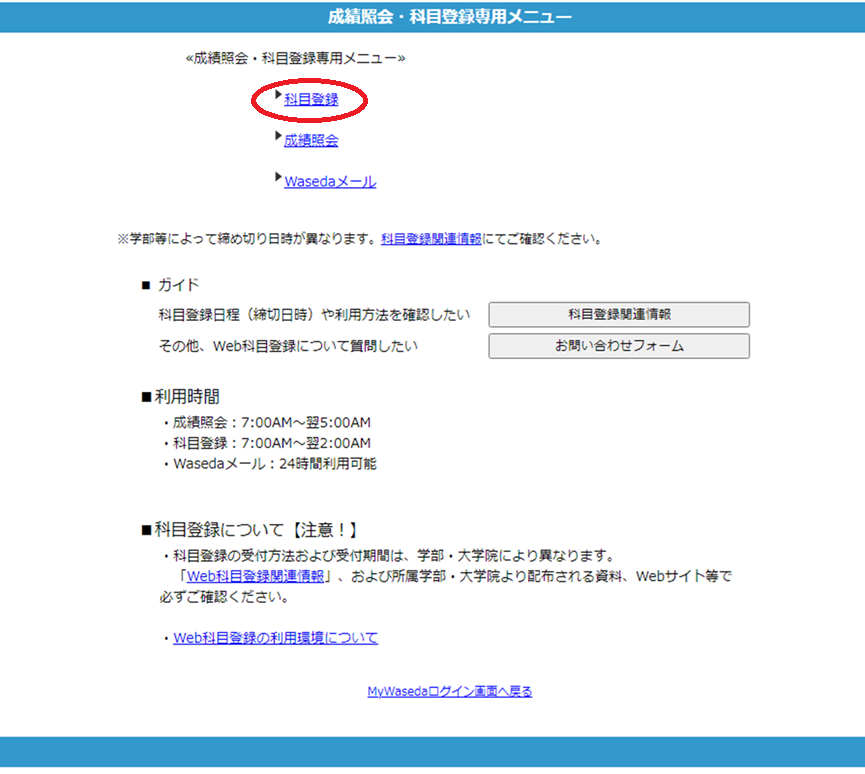Click the 成績照会：7:00AM～翌5:00AM hours line
The image size is (865, 774).
tap(272, 422)
